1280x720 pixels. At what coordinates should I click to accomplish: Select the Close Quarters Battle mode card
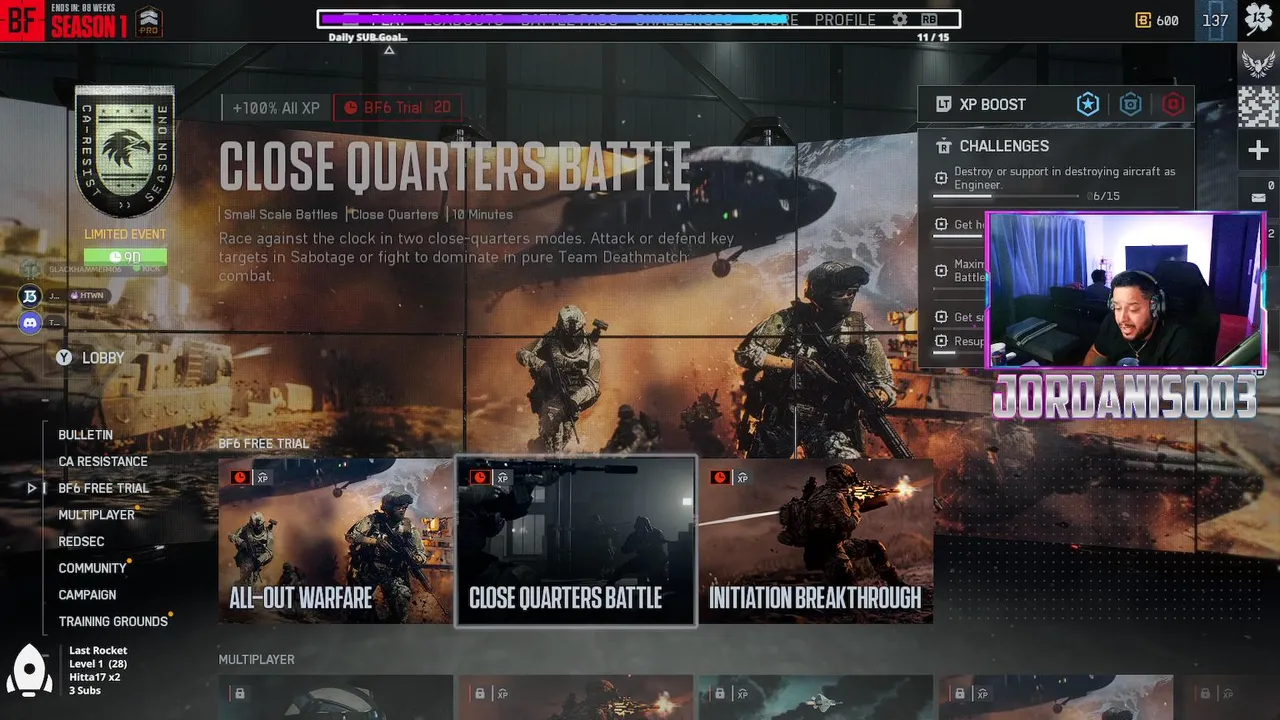point(575,541)
